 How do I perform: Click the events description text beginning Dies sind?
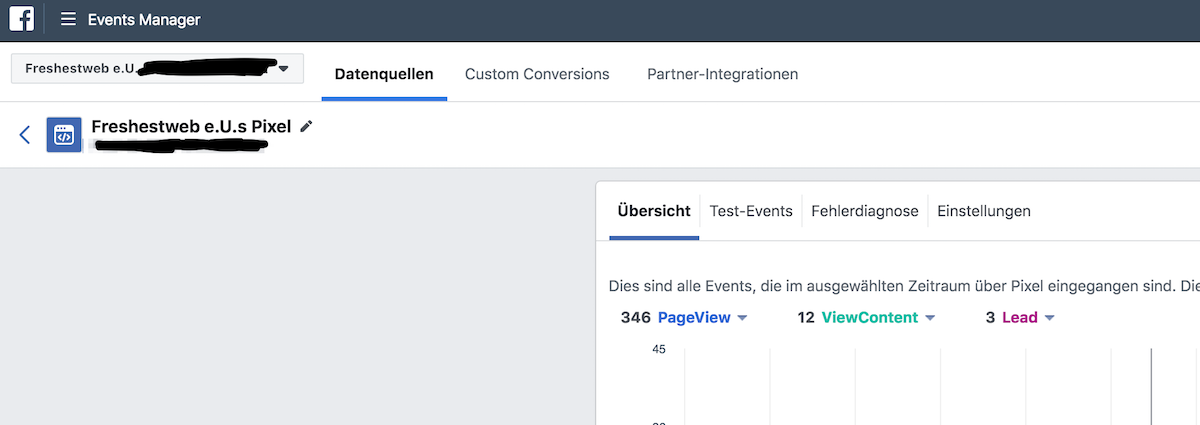pos(904,286)
